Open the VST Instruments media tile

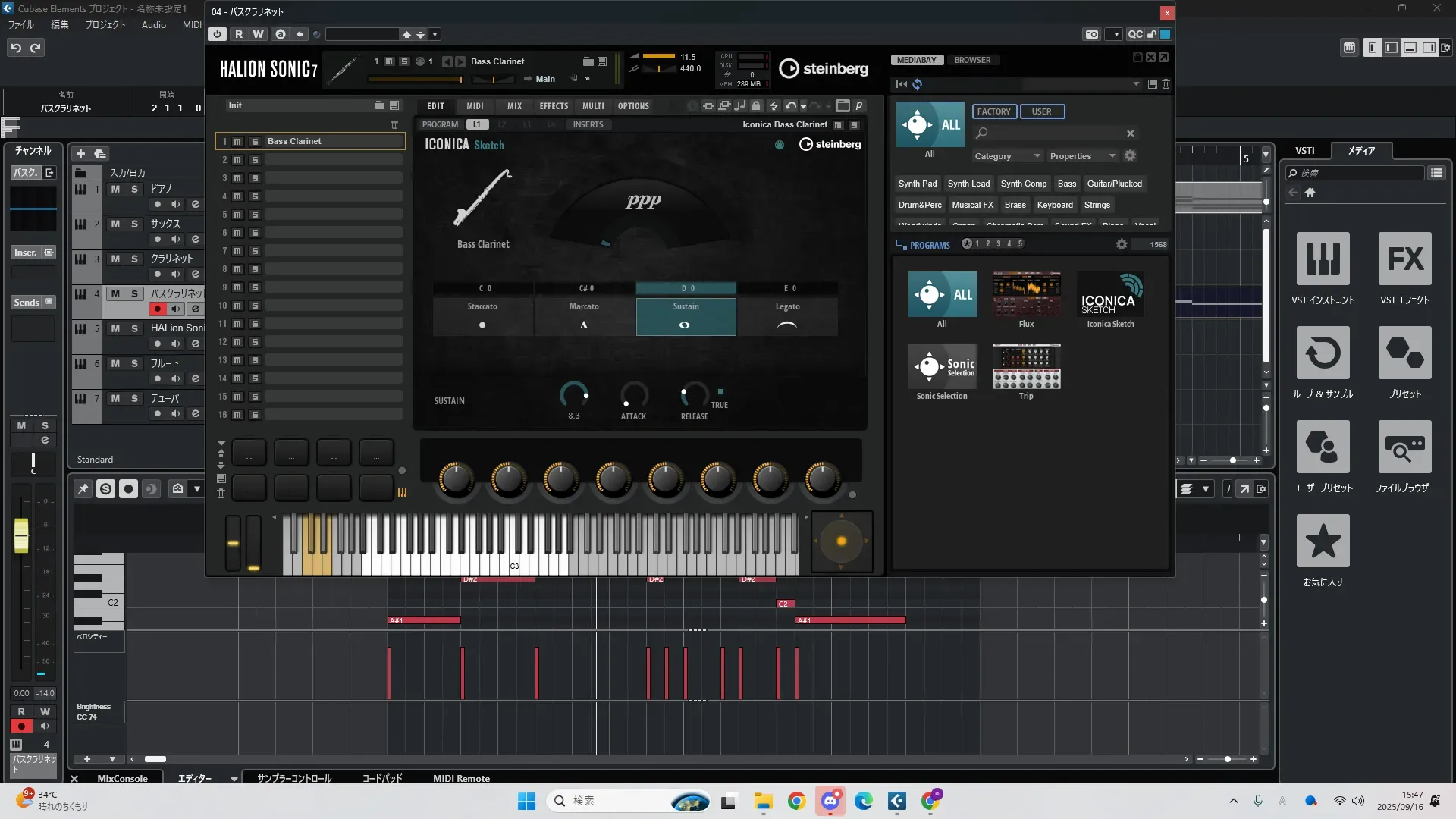pos(1323,259)
